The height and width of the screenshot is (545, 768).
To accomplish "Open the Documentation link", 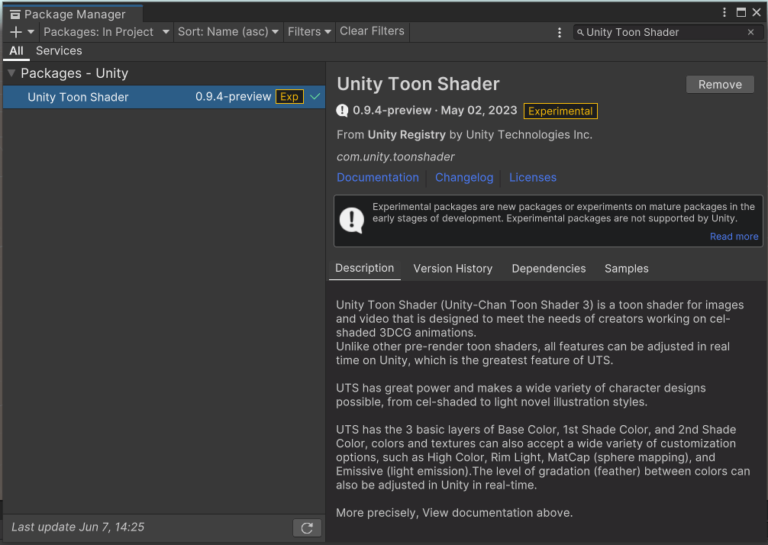I will coord(377,178).
